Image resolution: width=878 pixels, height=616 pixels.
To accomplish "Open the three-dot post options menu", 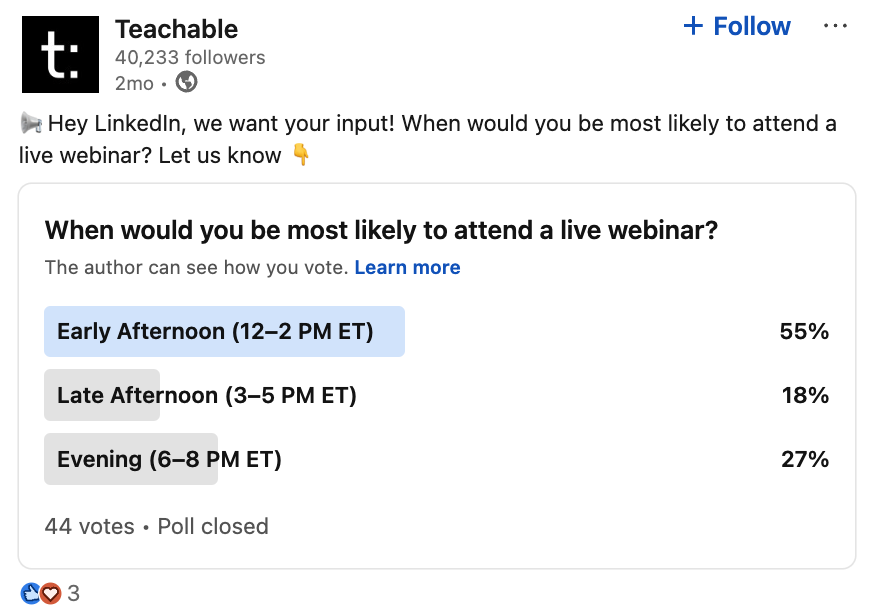I will point(835,26).
